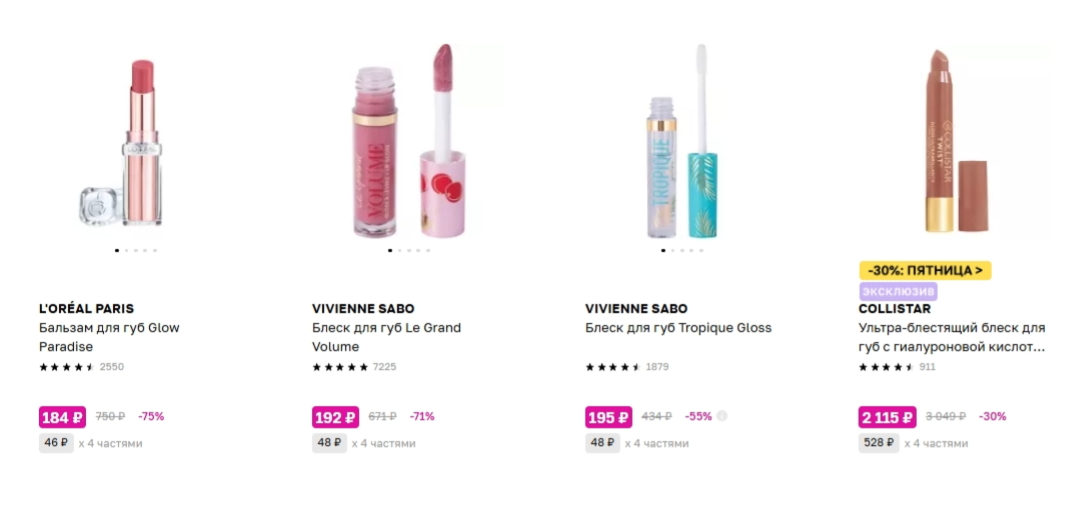Select second carousel dot under L'Oréal image
The image size is (1087, 509).
126,250
